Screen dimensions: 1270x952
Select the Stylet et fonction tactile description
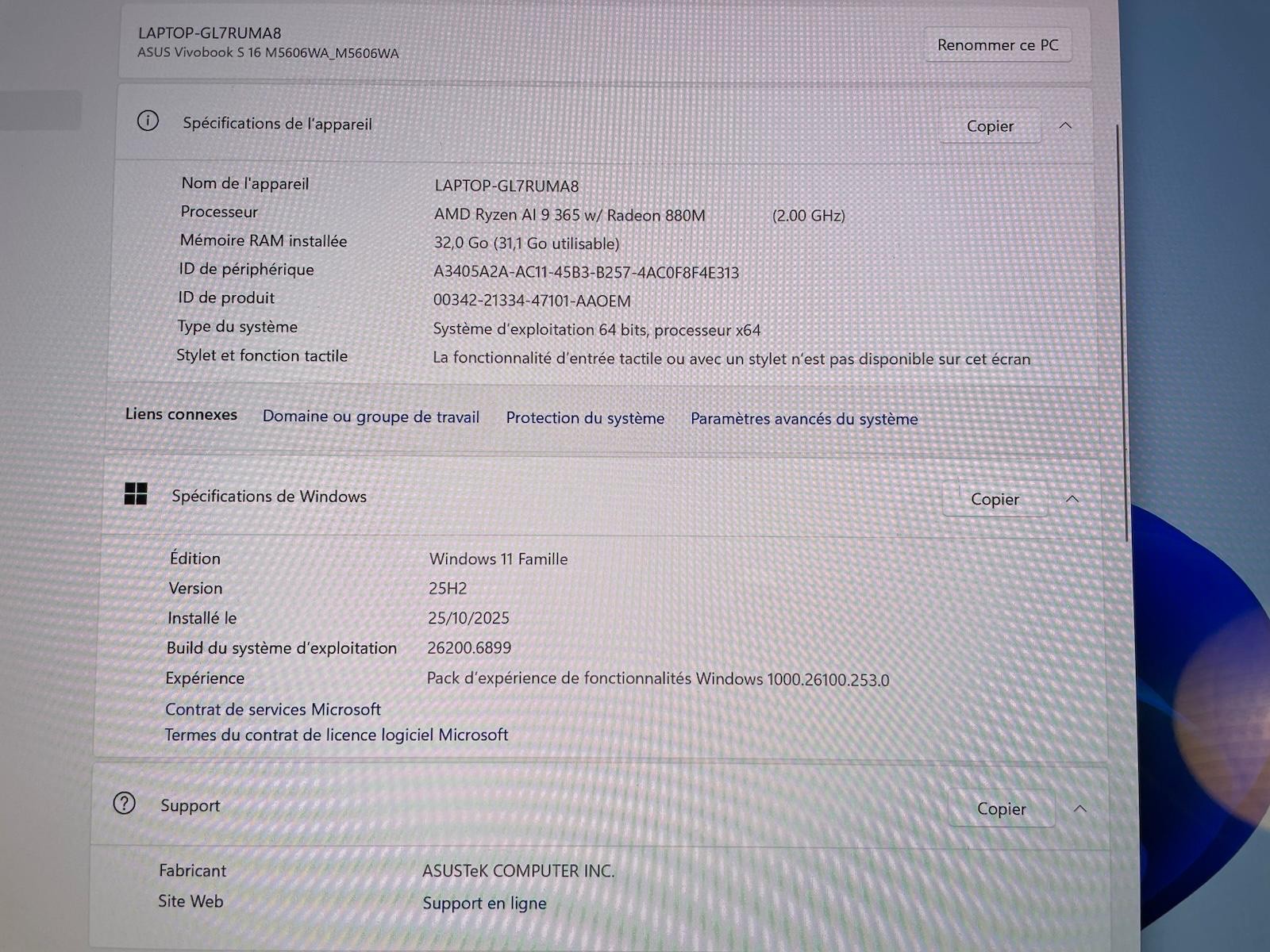point(731,359)
